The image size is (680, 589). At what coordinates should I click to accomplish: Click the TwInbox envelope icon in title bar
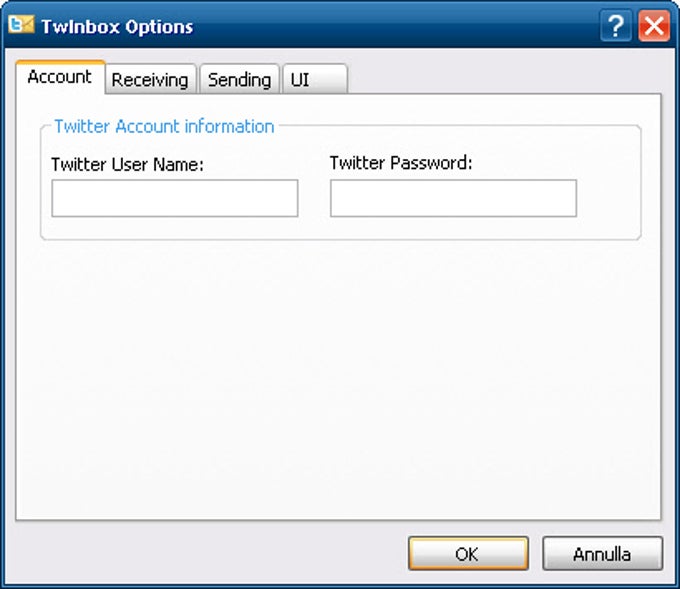tap(21, 25)
